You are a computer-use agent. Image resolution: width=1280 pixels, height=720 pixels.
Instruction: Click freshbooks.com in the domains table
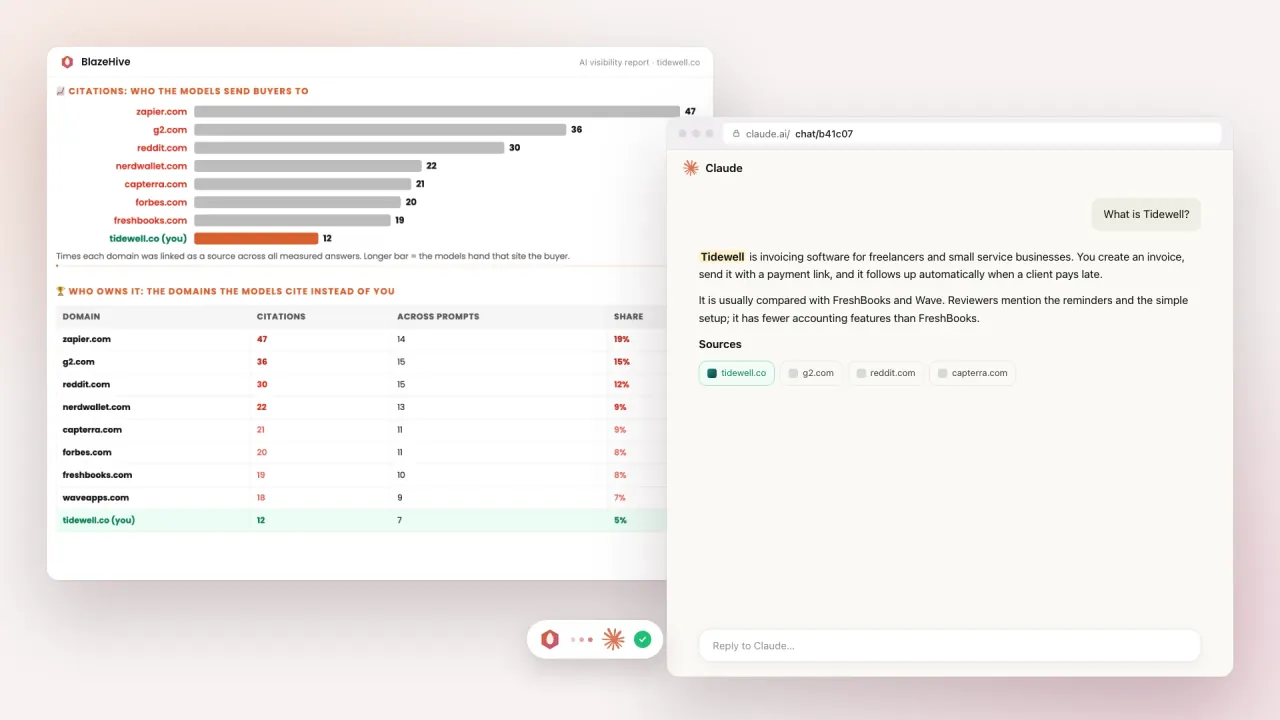point(97,475)
